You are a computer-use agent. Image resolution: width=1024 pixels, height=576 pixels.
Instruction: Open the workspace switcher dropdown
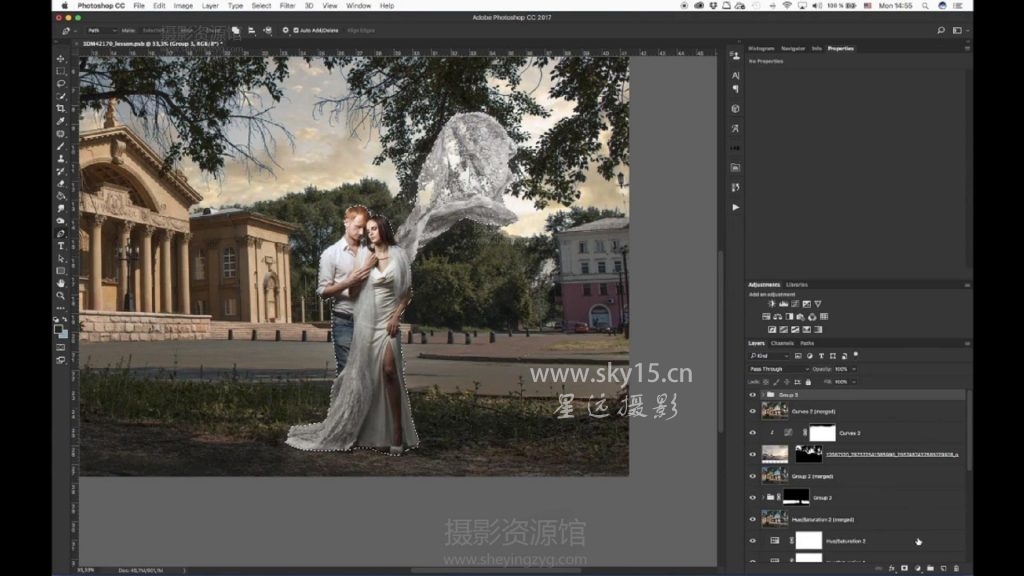pyautogui.click(x=959, y=31)
